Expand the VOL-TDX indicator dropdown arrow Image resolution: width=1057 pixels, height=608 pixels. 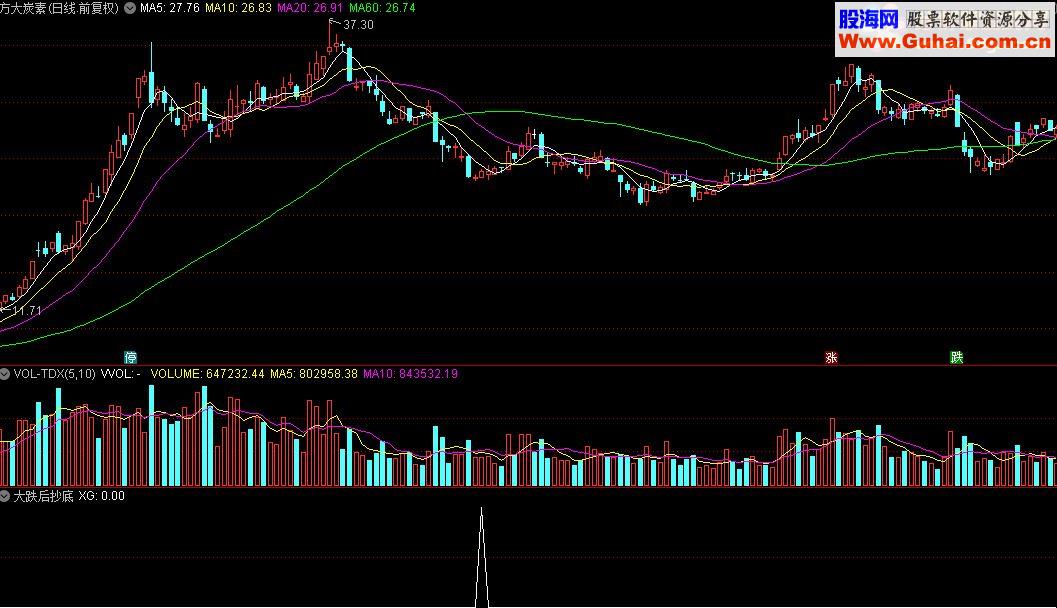click(5, 373)
